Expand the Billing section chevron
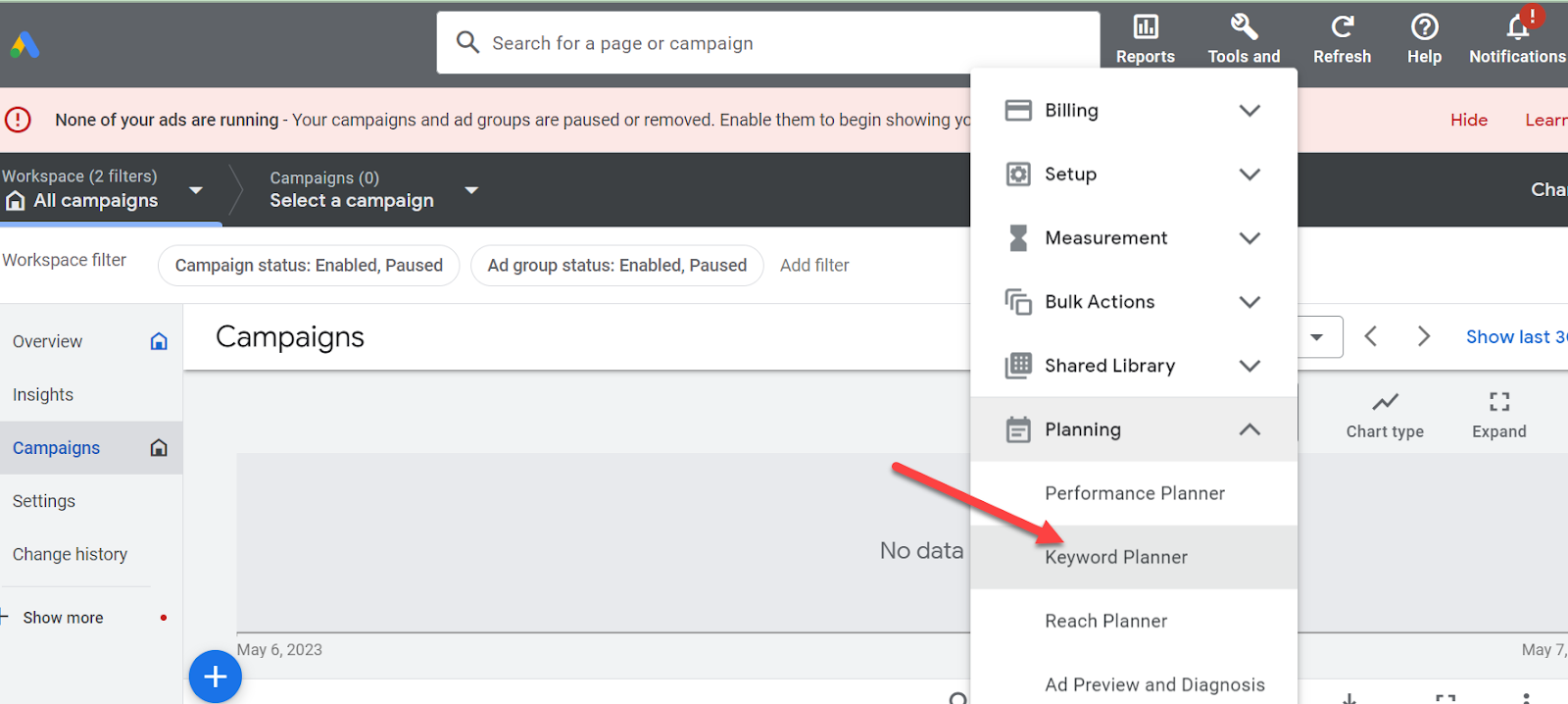Screen dimensions: 1568x704 pos(1249,110)
